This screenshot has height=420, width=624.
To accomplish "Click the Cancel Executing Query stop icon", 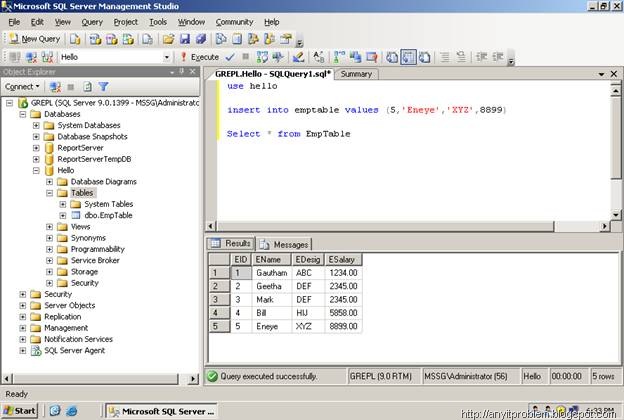I will (246, 57).
